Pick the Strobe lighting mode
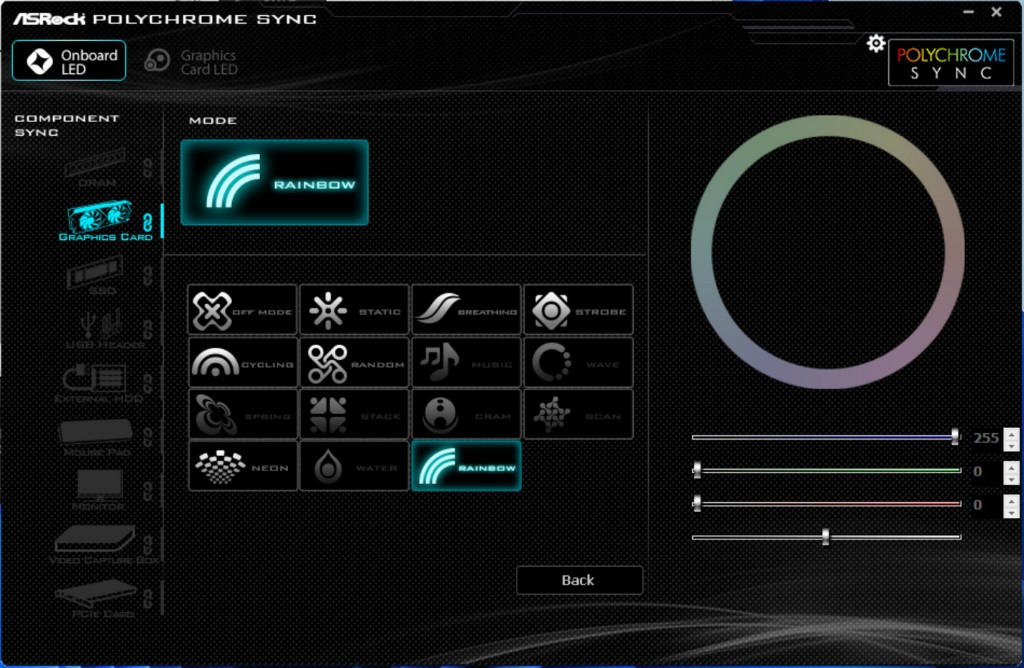1024x668 pixels. (x=579, y=310)
